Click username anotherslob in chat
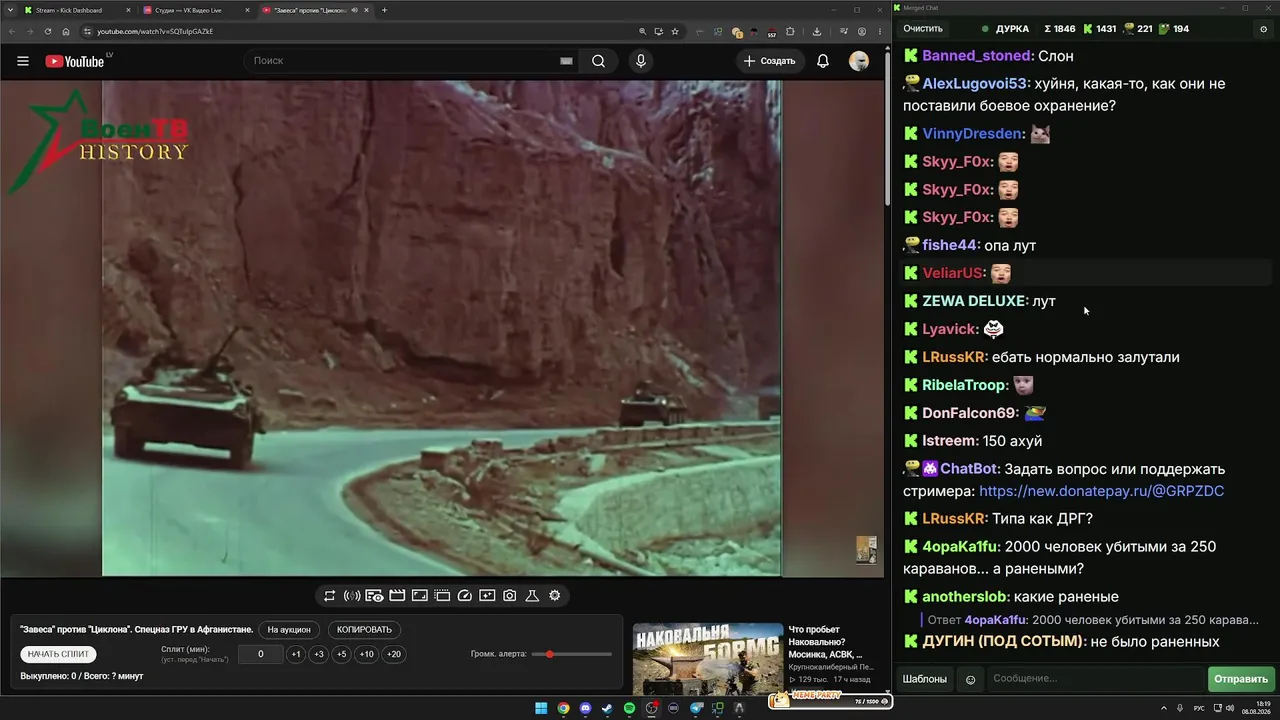Screen dimensions: 1280x720 [x=964, y=597]
